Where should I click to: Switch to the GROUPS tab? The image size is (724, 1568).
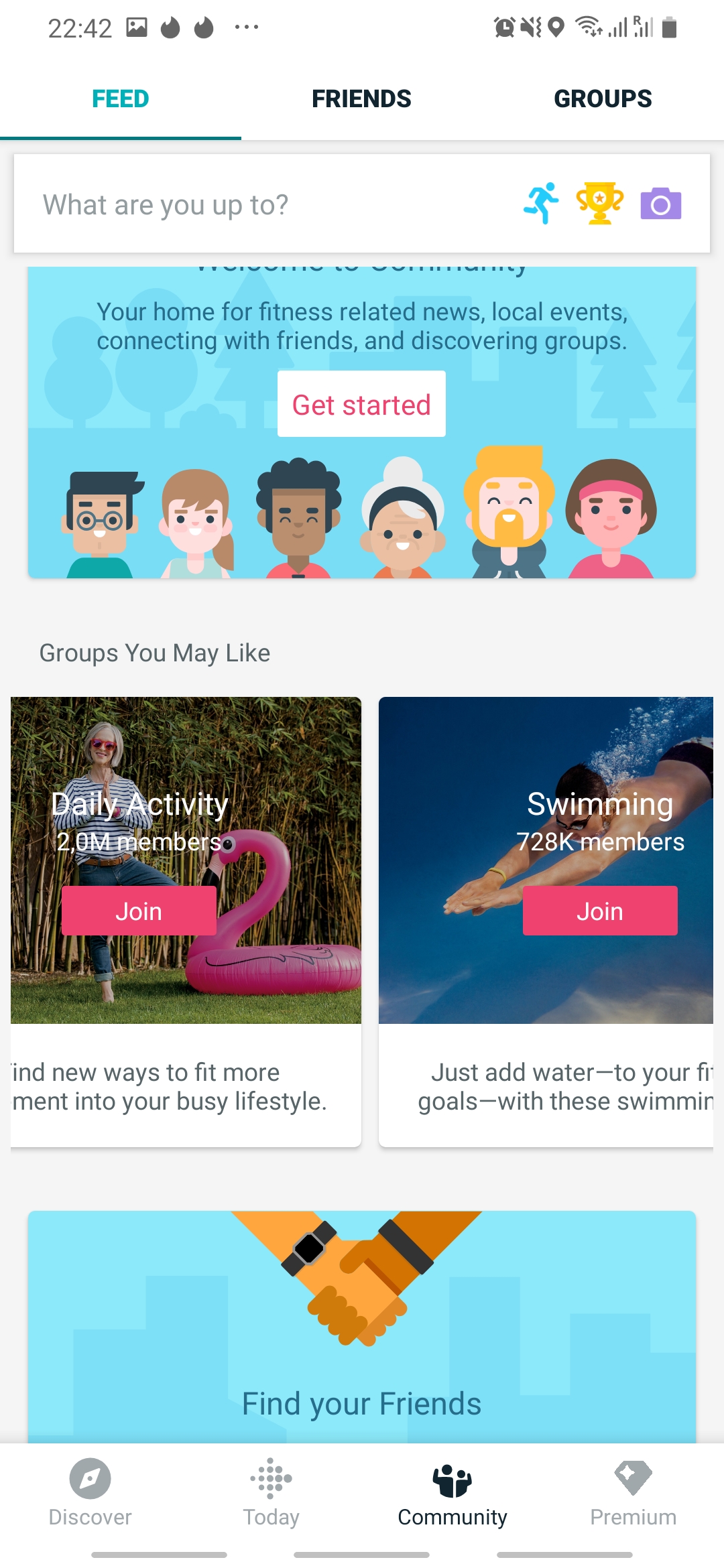click(x=603, y=99)
